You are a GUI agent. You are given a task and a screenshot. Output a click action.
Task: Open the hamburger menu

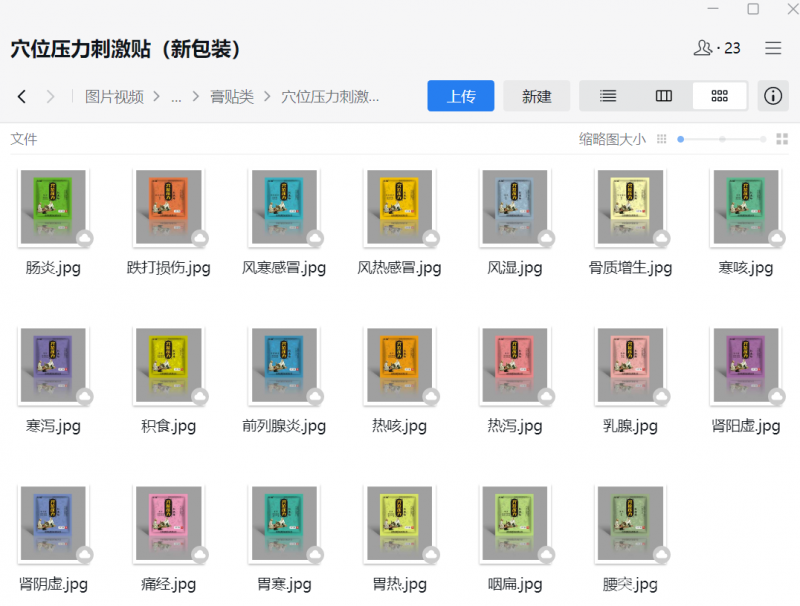773,48
